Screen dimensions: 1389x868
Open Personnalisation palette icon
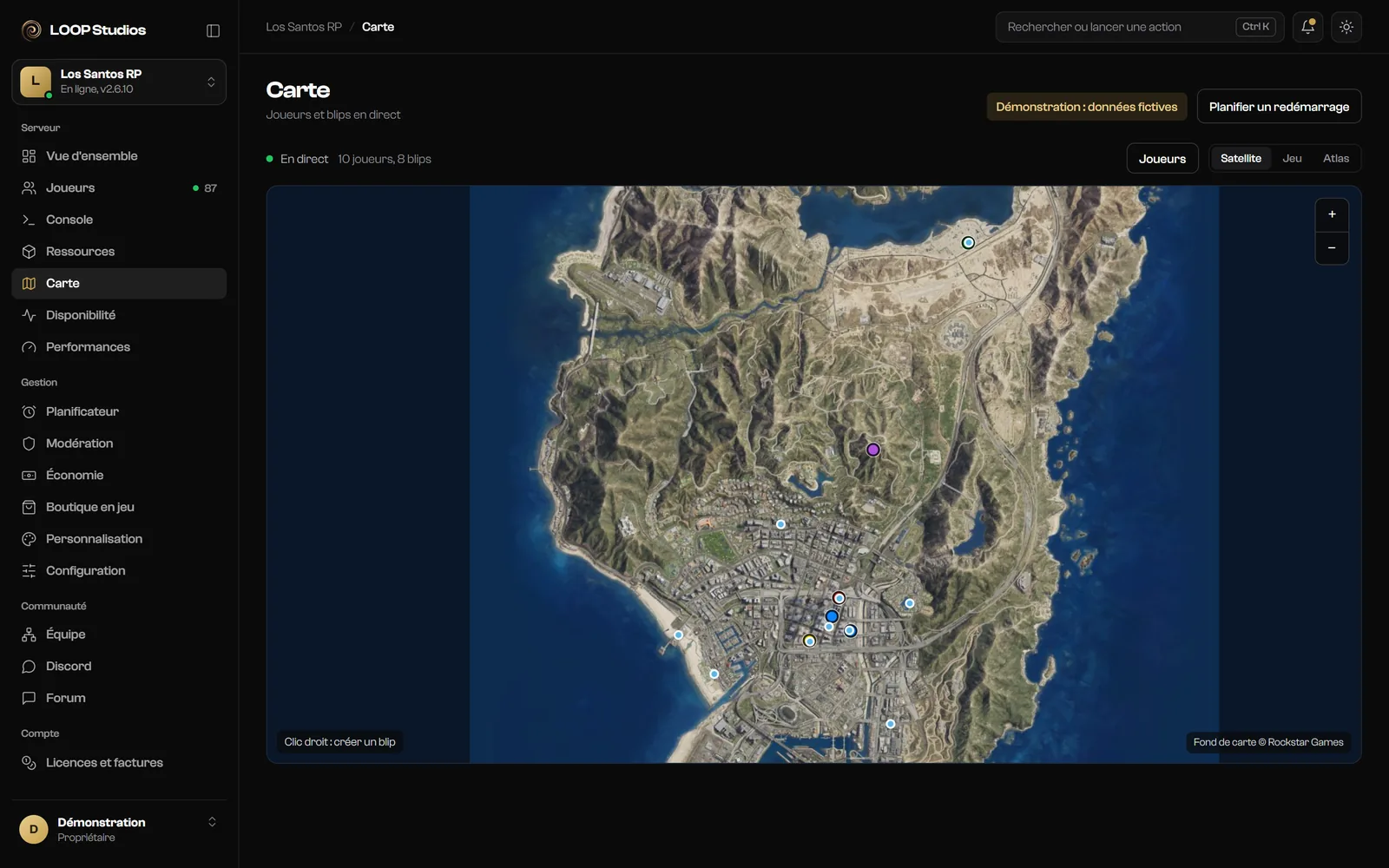(x=29, y=539)
